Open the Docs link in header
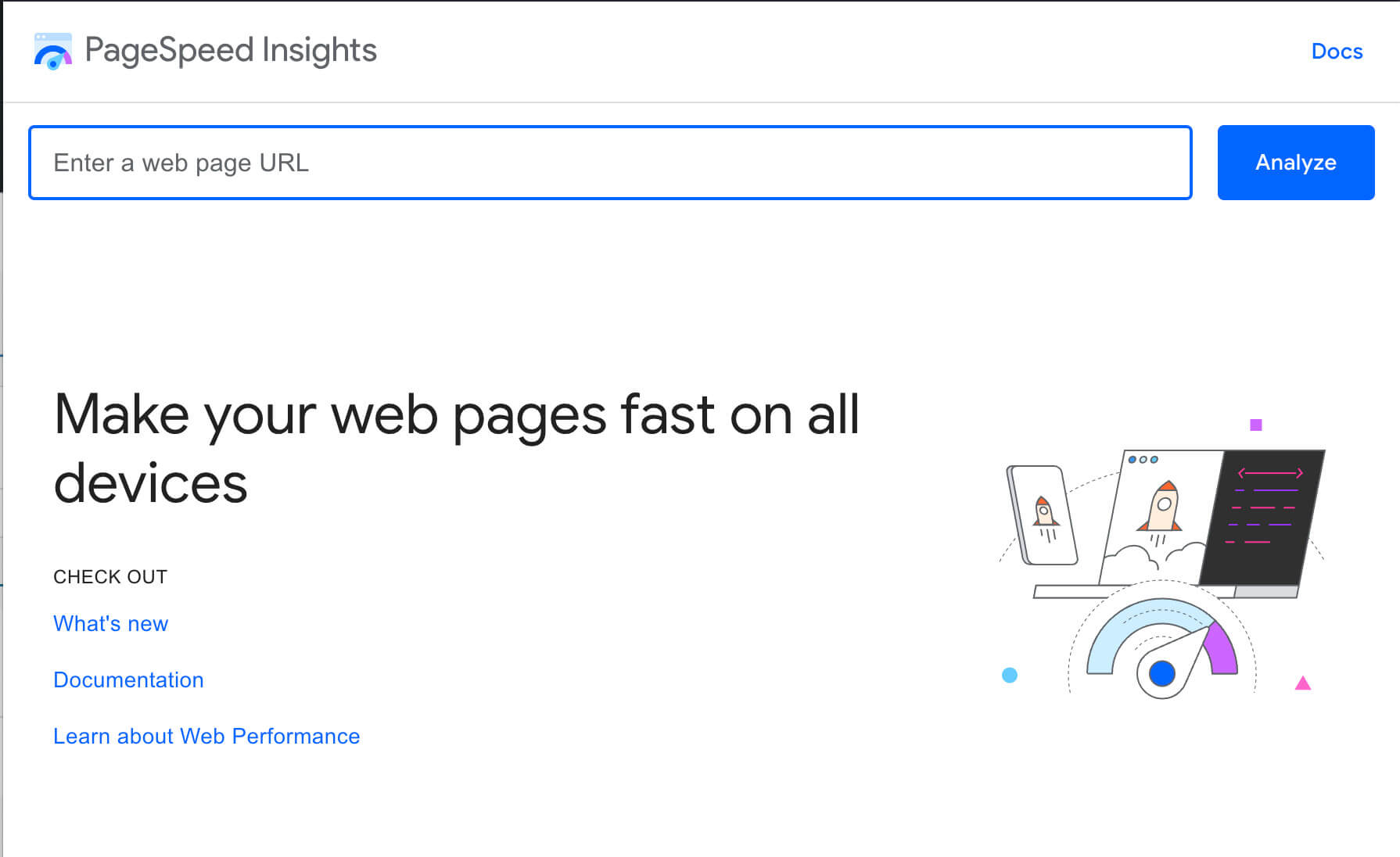 pyautogui.click(x=1337, y=52)
